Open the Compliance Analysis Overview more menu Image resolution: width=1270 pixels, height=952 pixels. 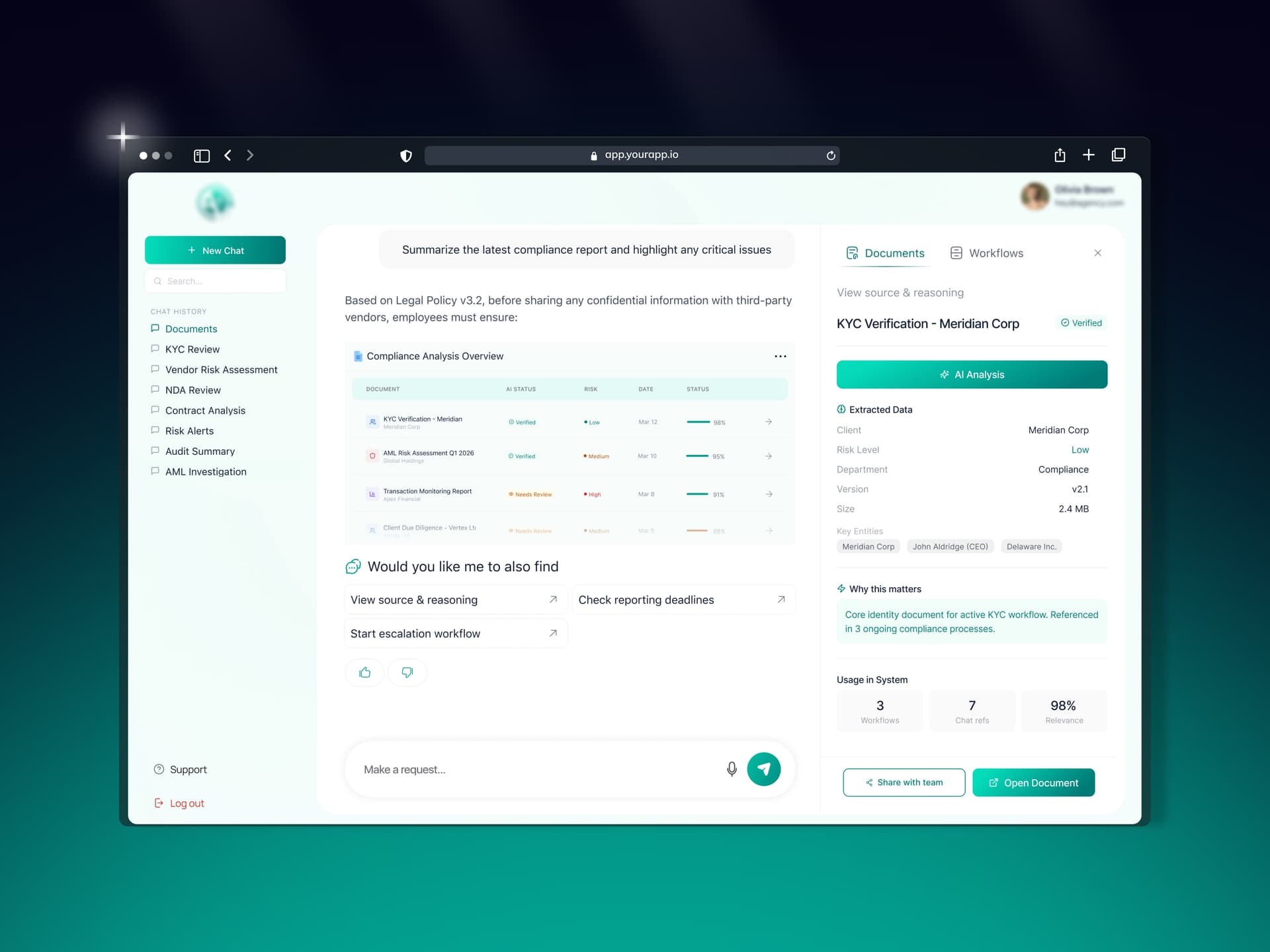click(x=781, y=356)
